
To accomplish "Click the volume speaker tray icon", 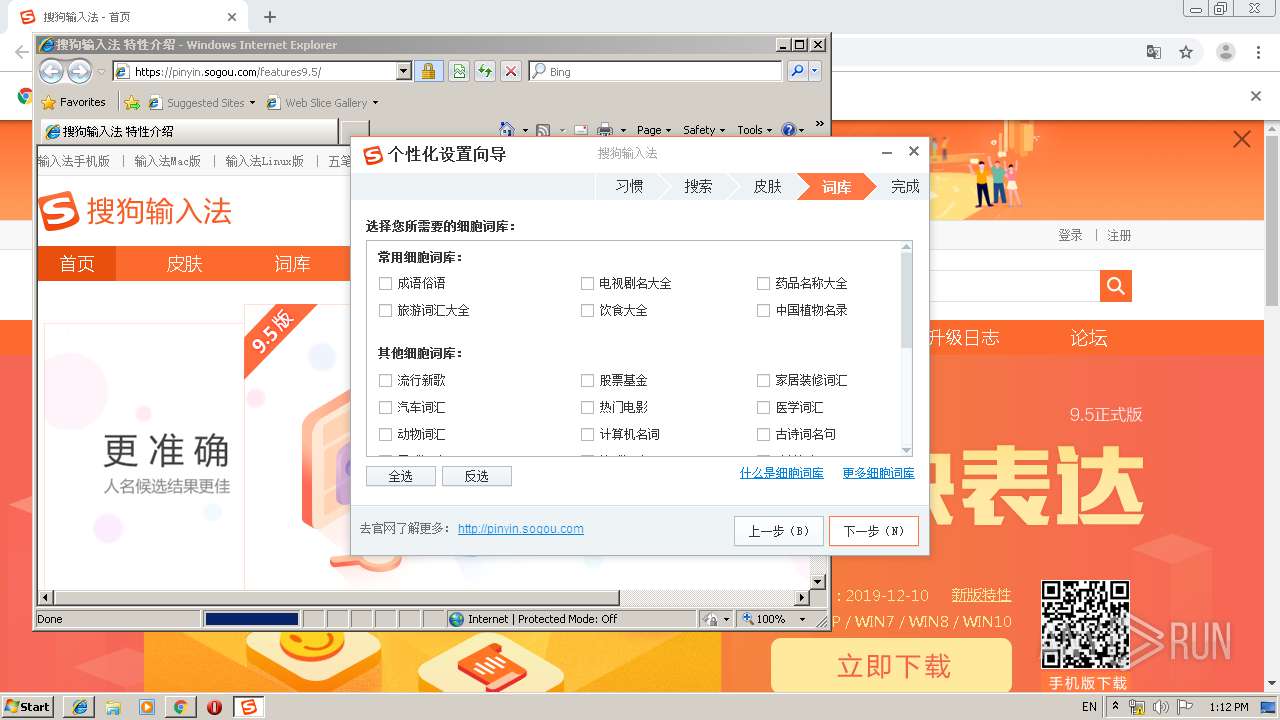I will pos(1161,707).
